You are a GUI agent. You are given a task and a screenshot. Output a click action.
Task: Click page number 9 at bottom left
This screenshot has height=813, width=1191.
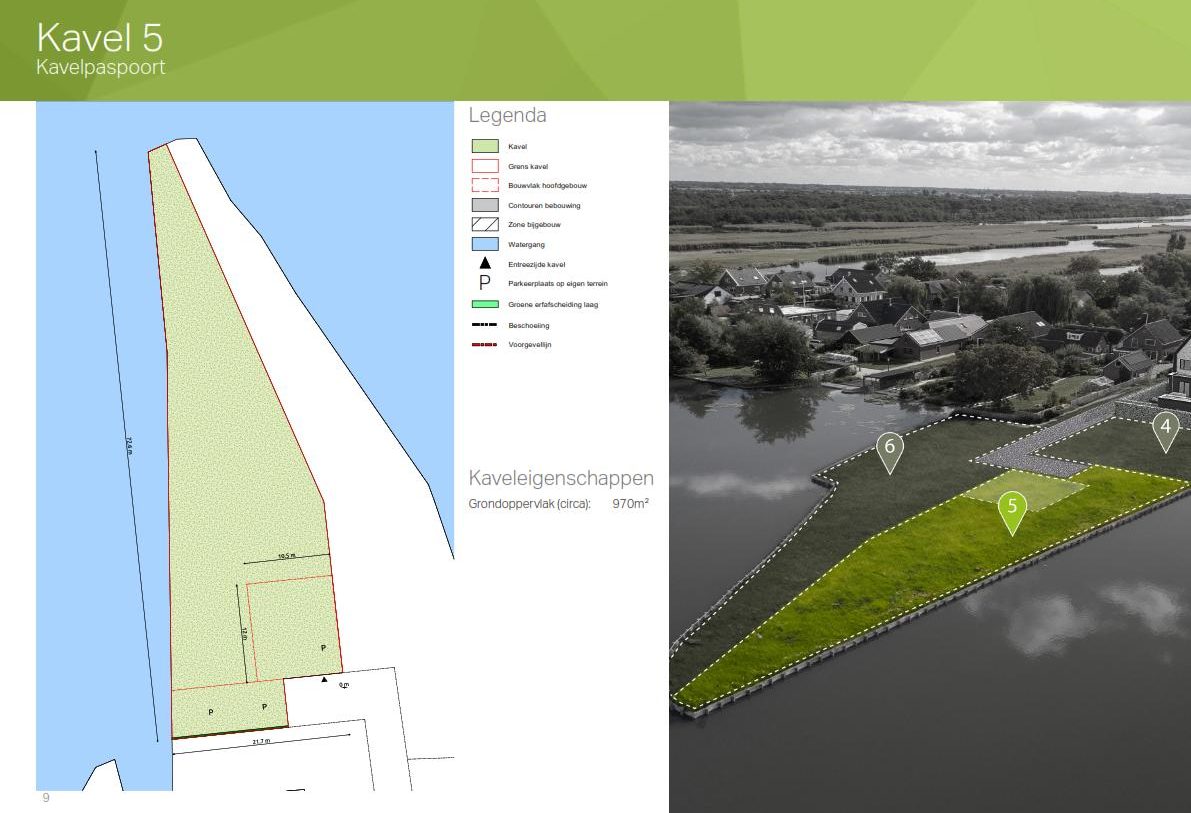[x=44, y=798]
